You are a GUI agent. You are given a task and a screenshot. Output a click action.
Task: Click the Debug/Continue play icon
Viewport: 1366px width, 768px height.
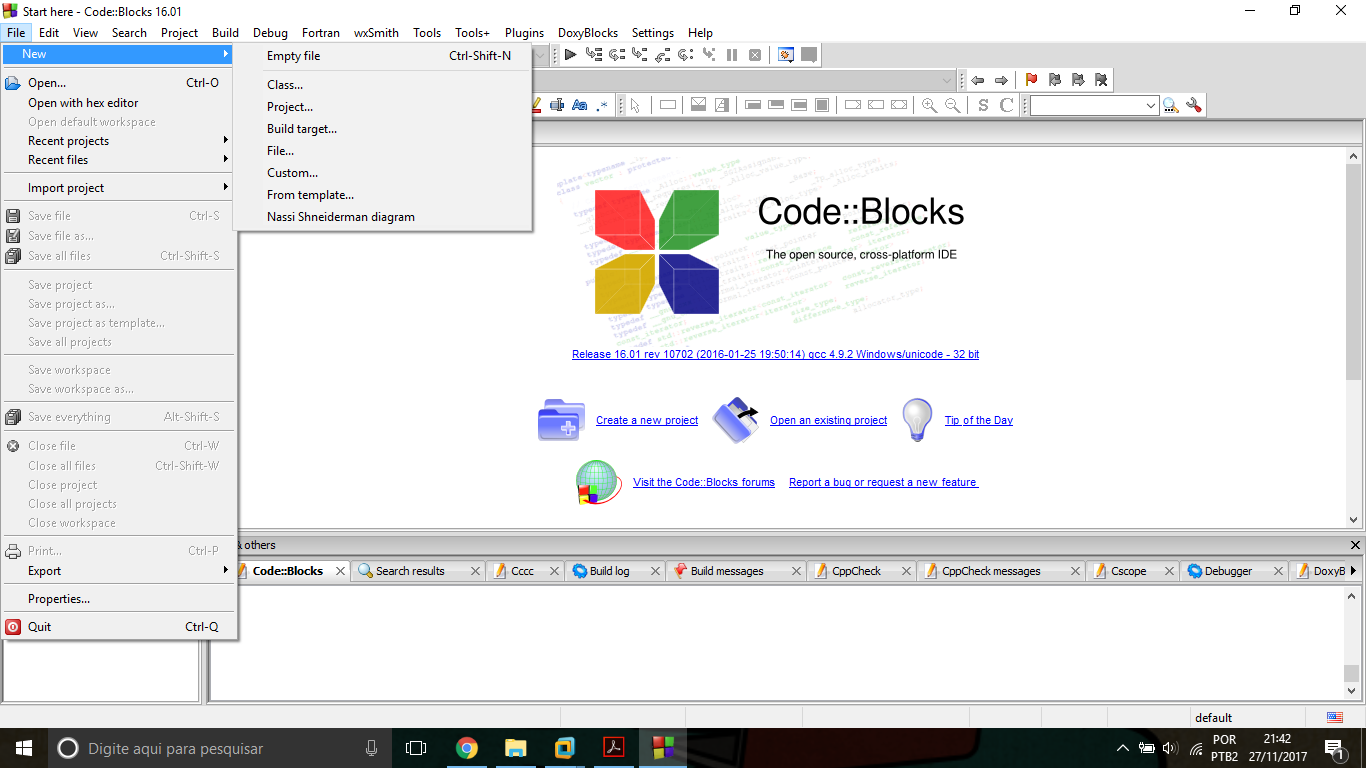570,55
